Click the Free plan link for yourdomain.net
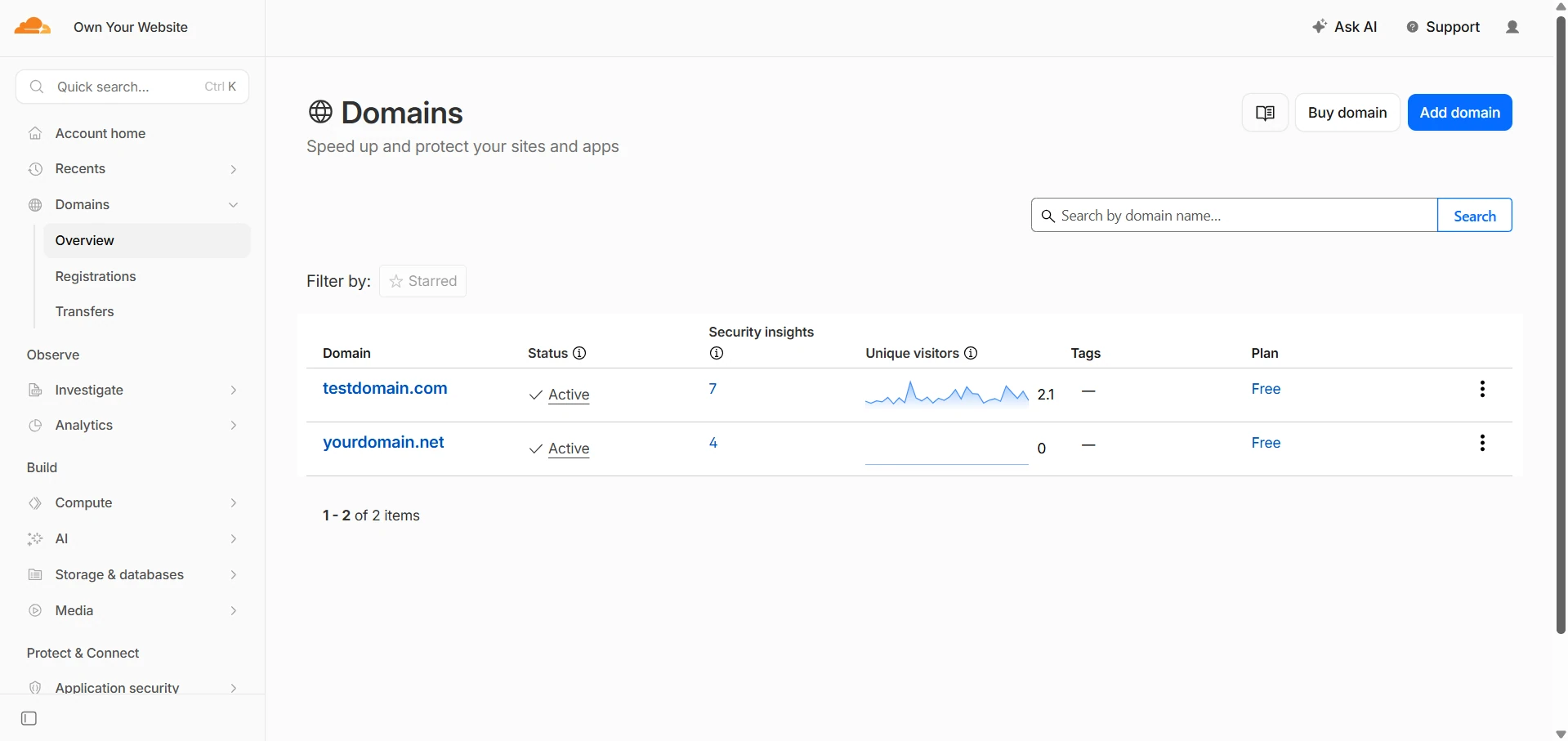The height and width of the screenshot is (741, 1568). 1266,443
